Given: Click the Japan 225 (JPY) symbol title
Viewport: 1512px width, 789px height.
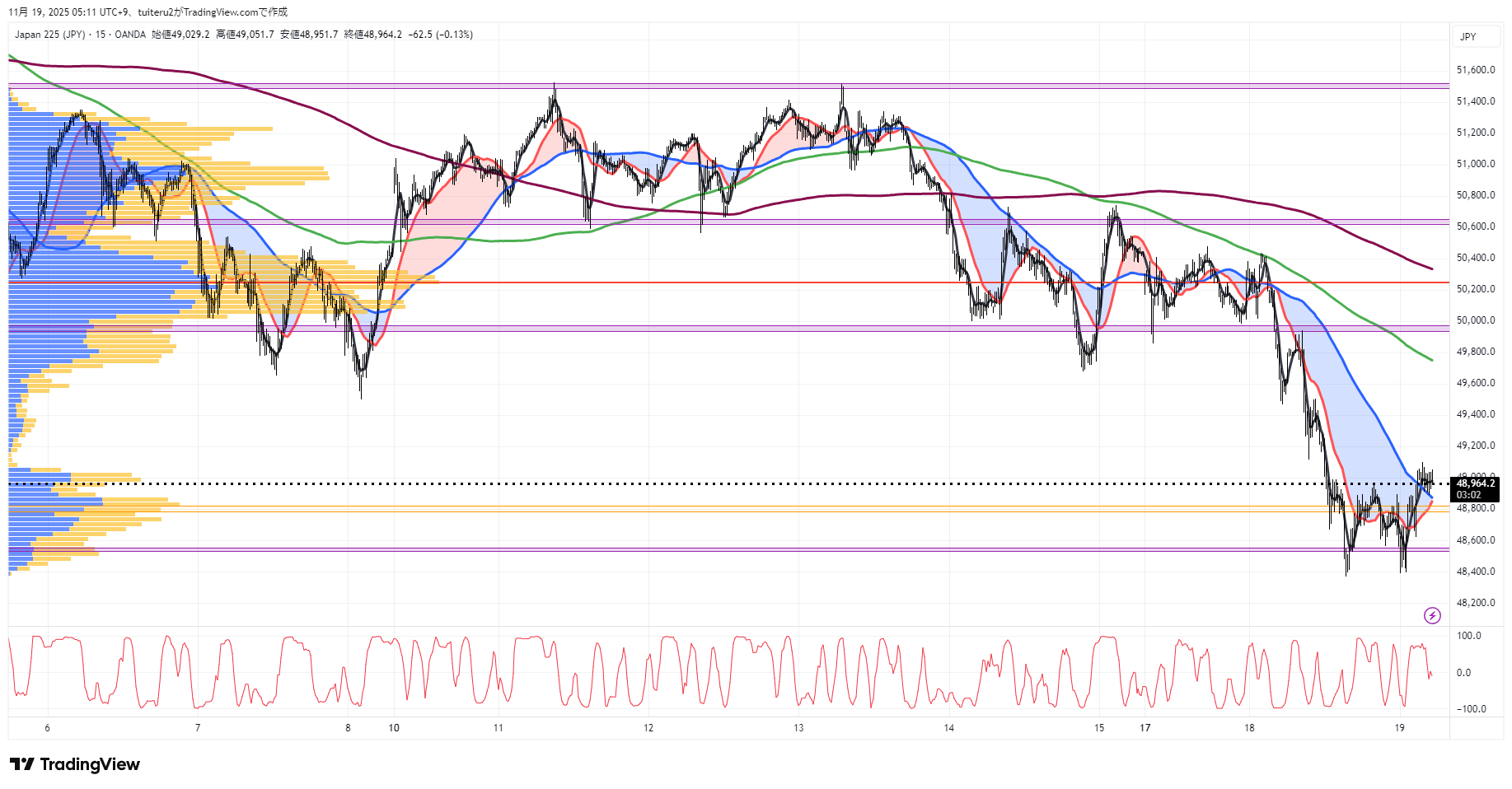Looking at the screenshot, I should point(49,35).
